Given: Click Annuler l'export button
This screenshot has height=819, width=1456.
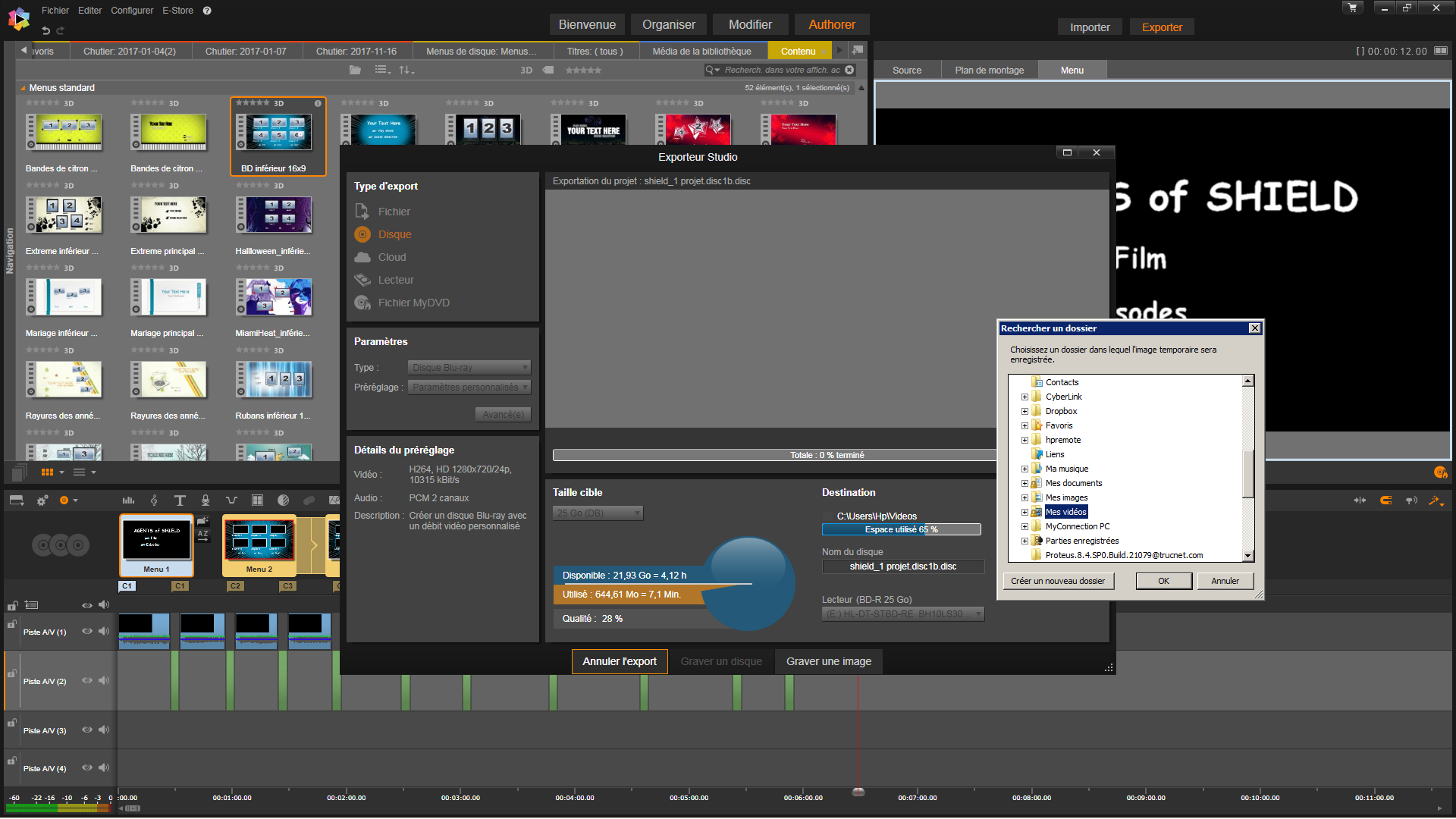Looking at the screenshot, I should click(620, 661).
